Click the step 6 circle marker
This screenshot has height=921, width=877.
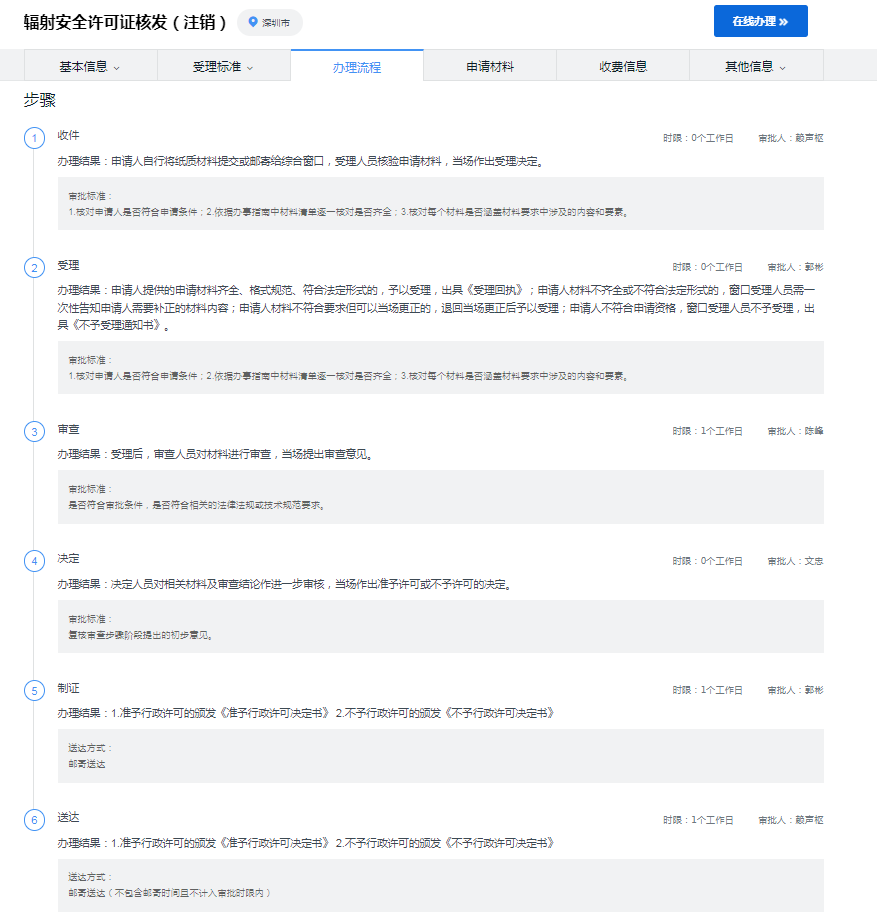35,820
